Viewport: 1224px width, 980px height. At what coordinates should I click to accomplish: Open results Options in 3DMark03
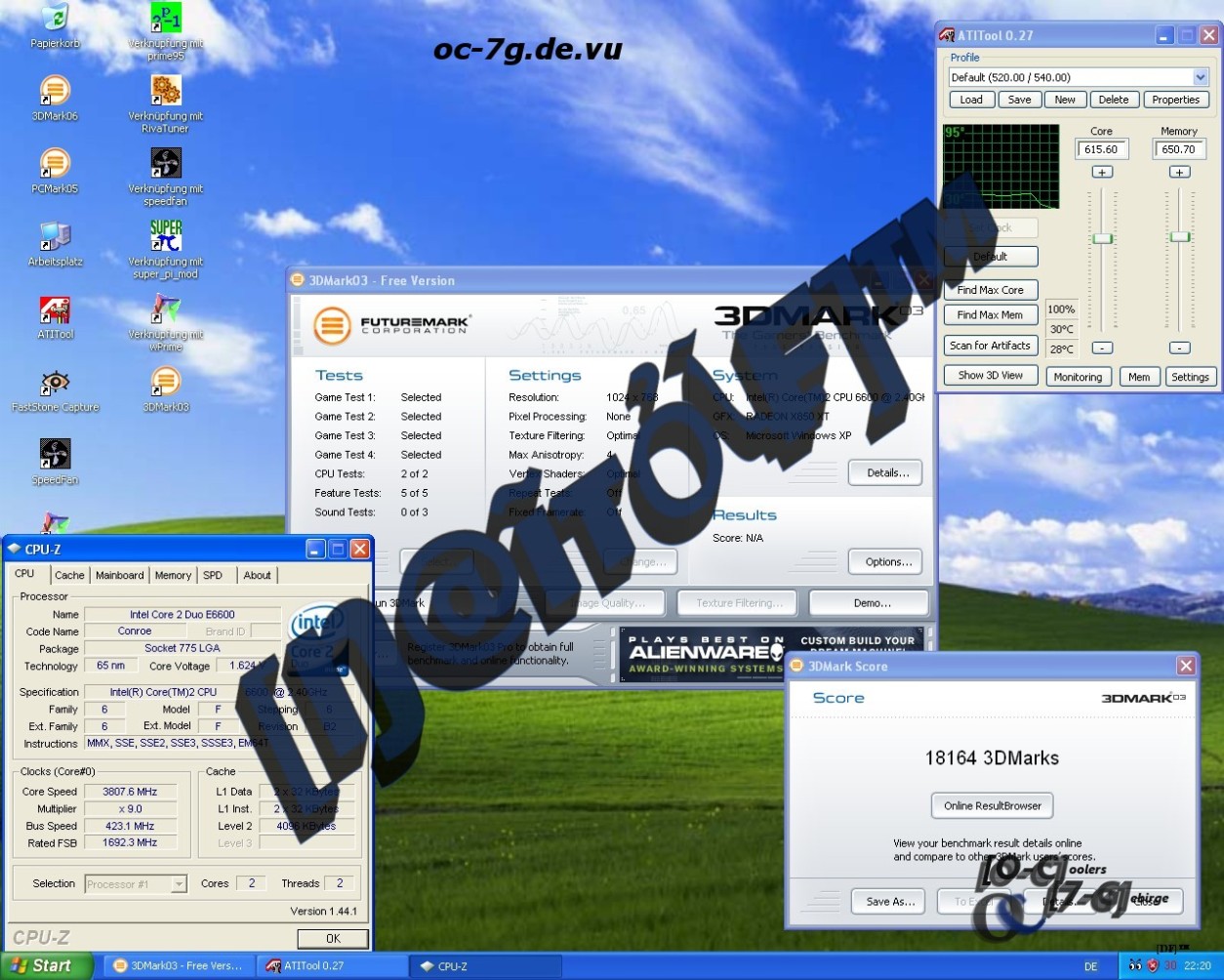coord(885,562)
